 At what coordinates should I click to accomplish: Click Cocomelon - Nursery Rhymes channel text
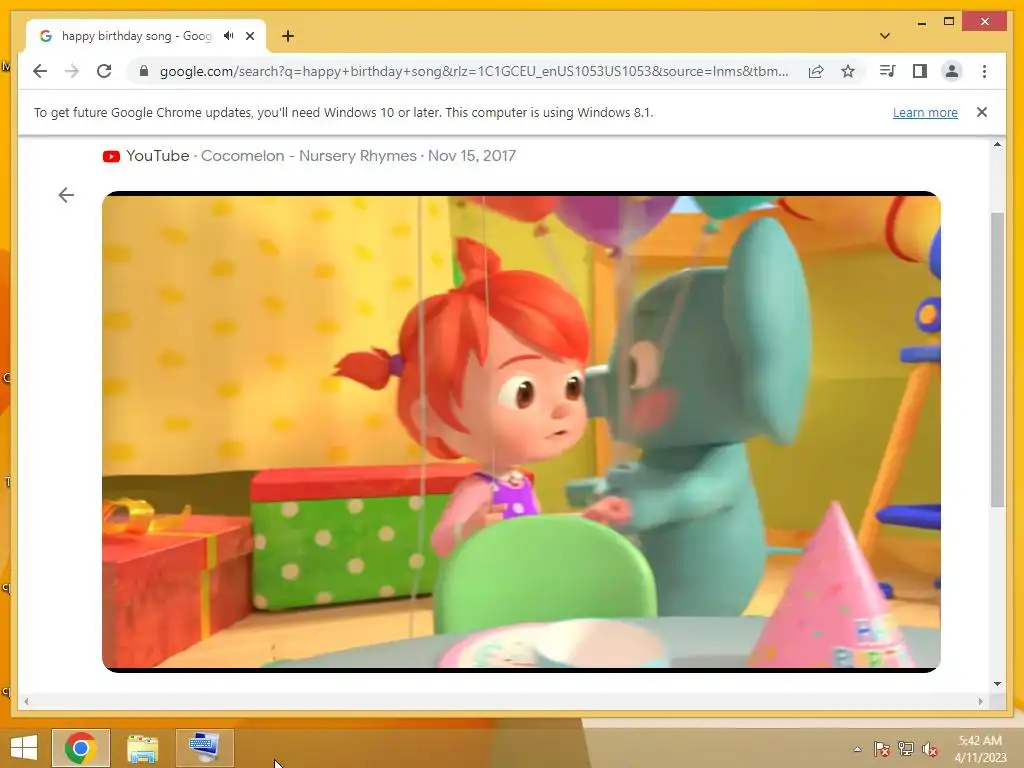point(308,155)
